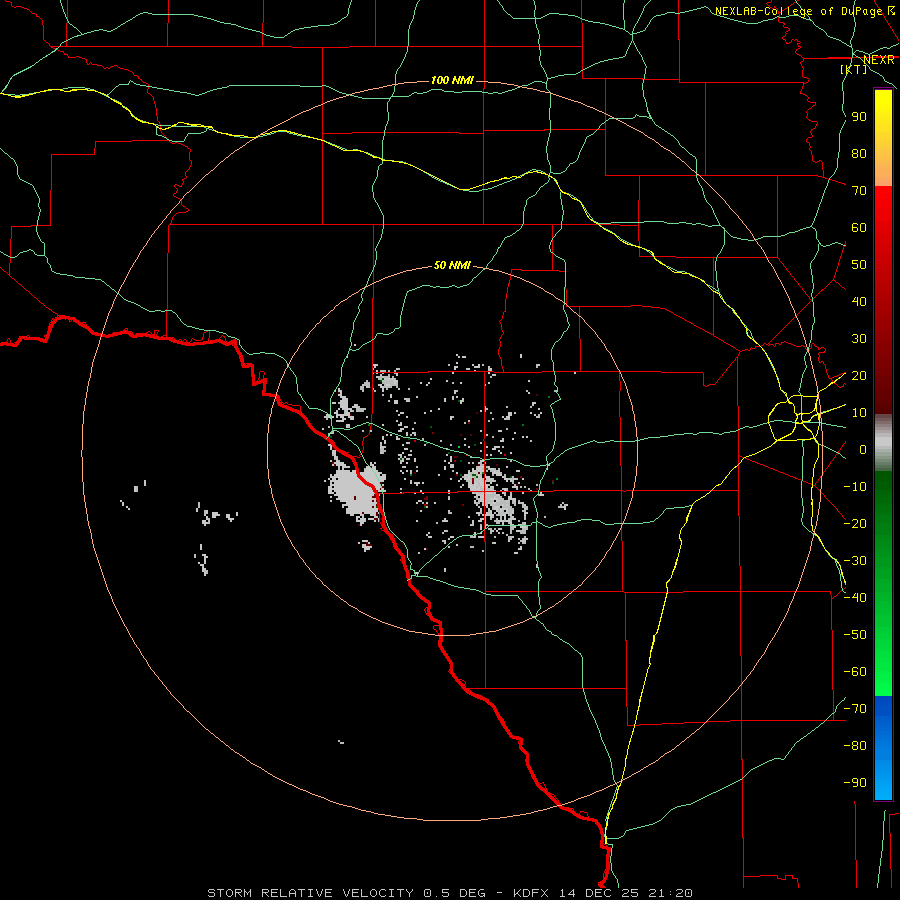900x900 pixels.
Task: Click the "-20" scale value
Action: click(x=855, y=524)
